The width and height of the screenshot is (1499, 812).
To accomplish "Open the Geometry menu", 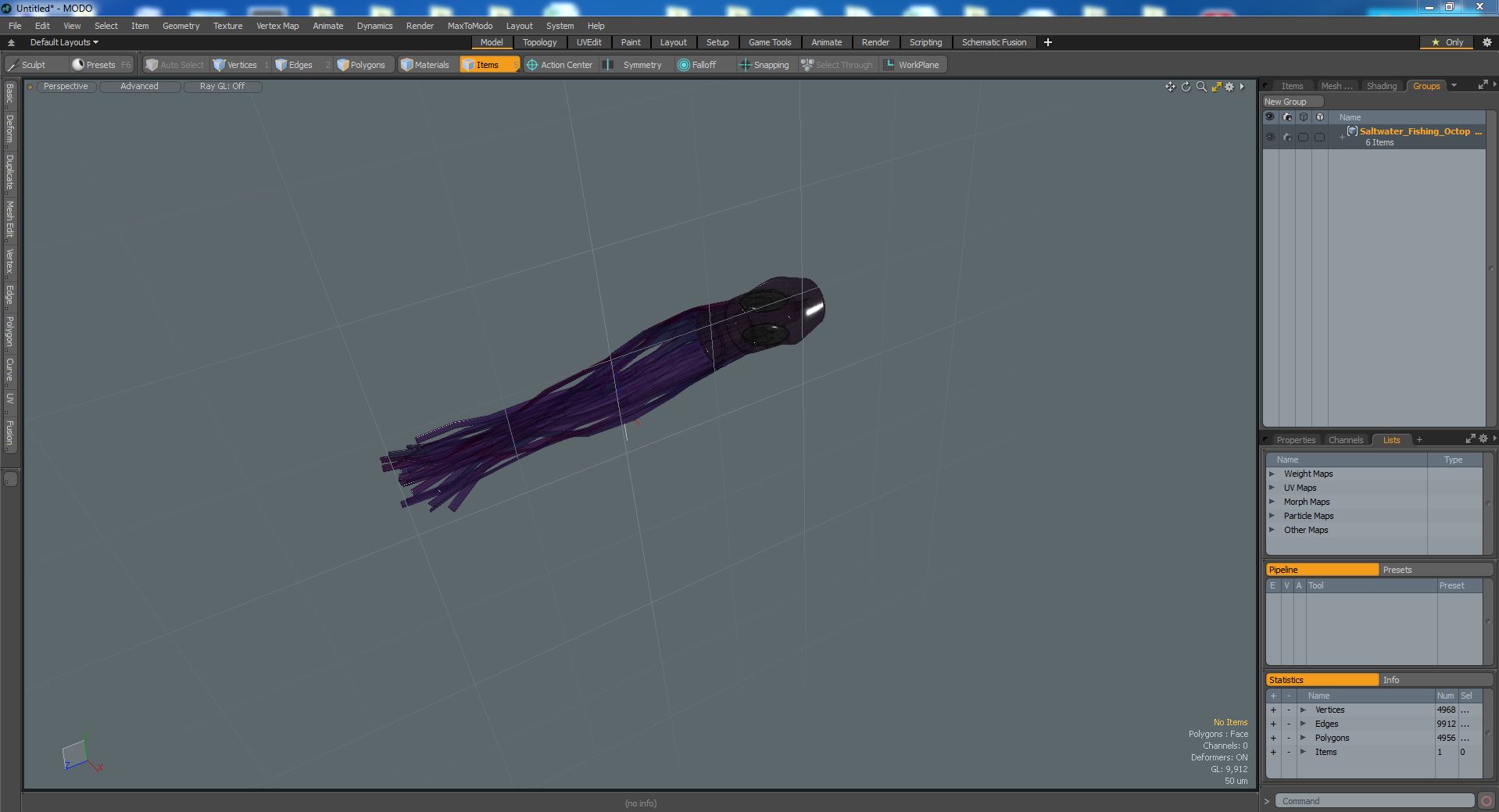I will 181,26.
